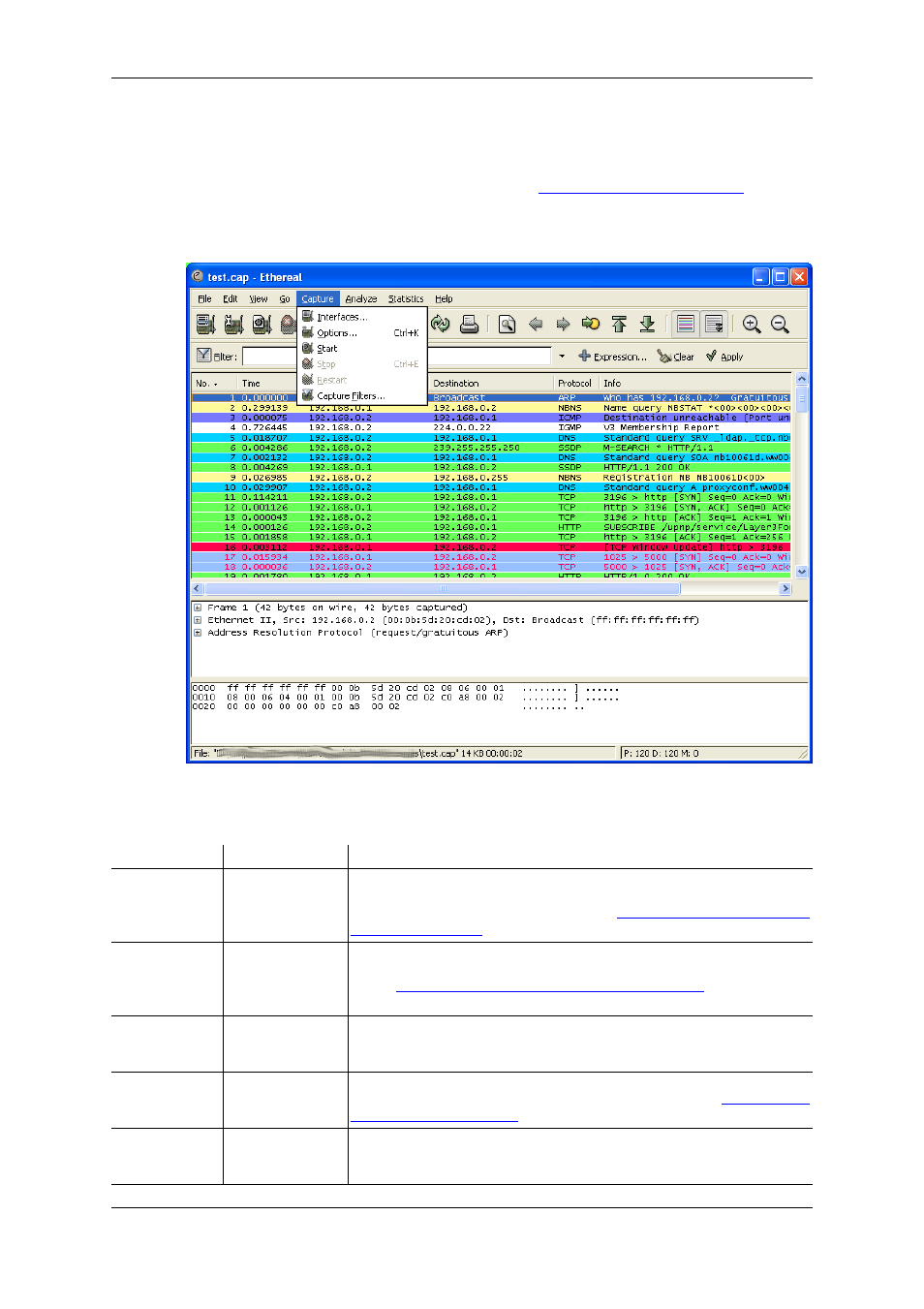Screen dimensions: 924x1309
Task: Choose Start from Capture menu
Action: [x=362, y=349]
